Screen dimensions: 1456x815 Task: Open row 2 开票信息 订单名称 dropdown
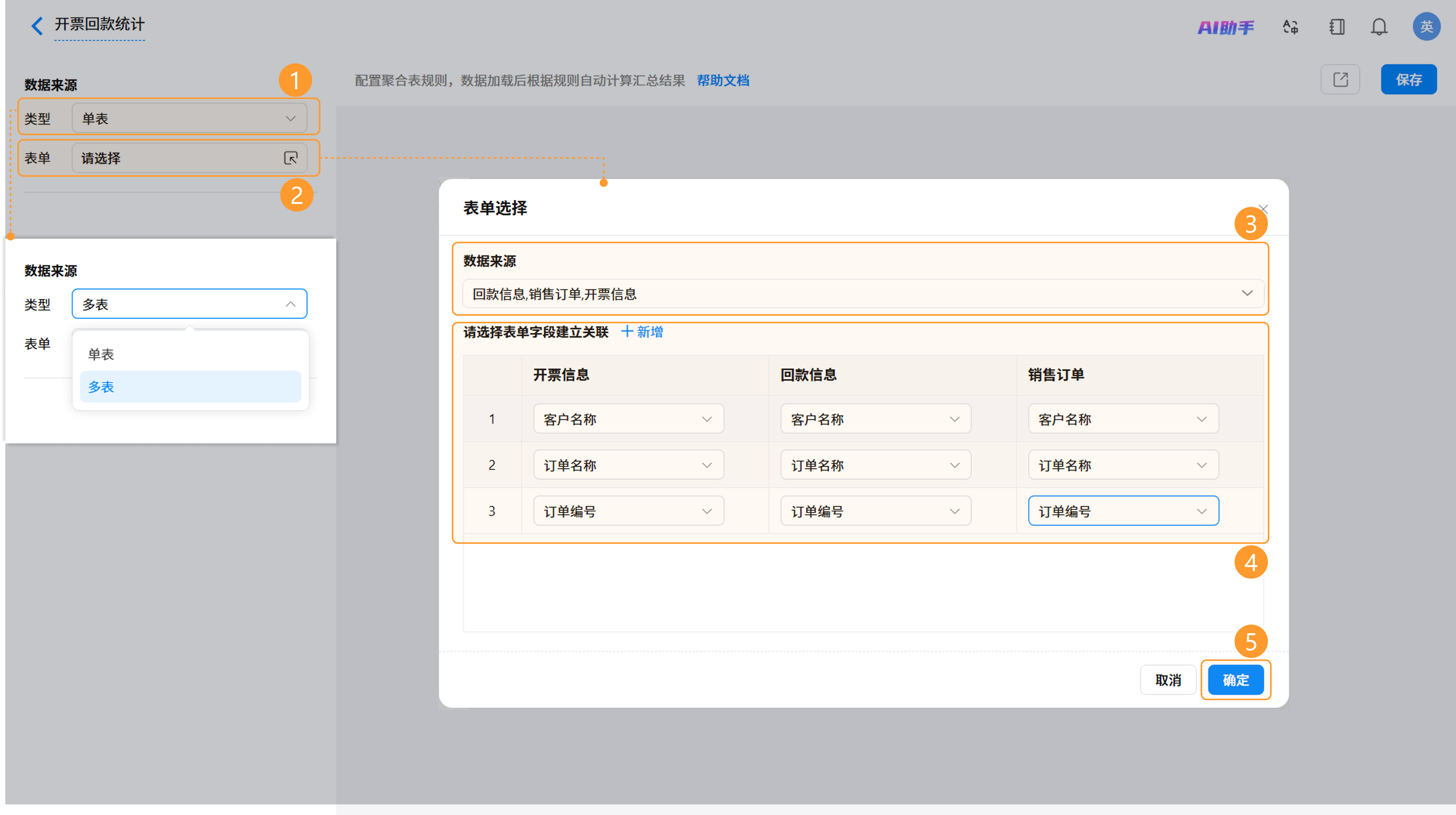(629, 465)
